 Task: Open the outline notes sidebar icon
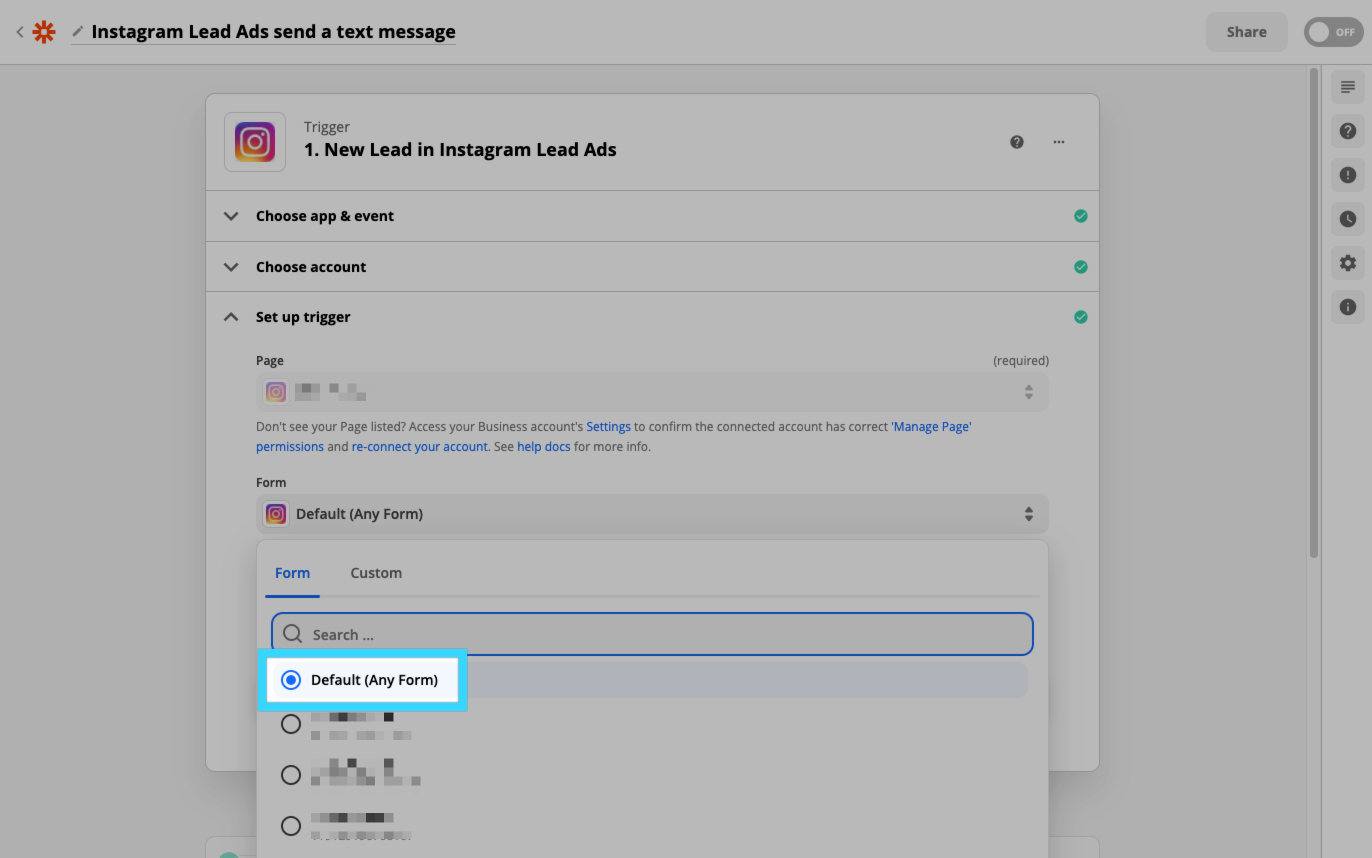click(x=1348, y=88)
